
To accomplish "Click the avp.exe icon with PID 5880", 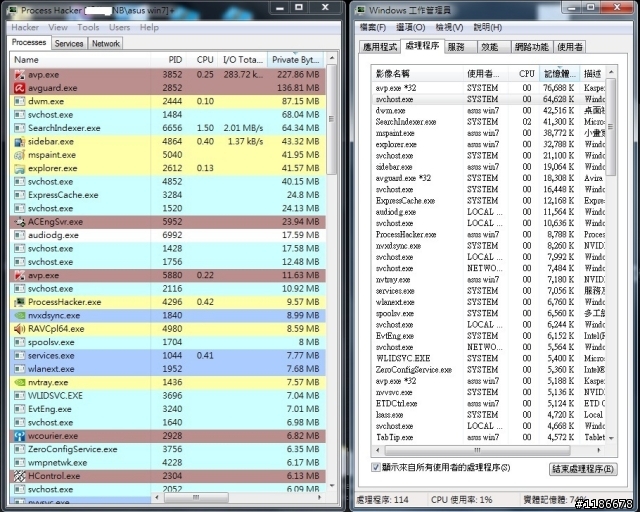I will coord(19,275).
